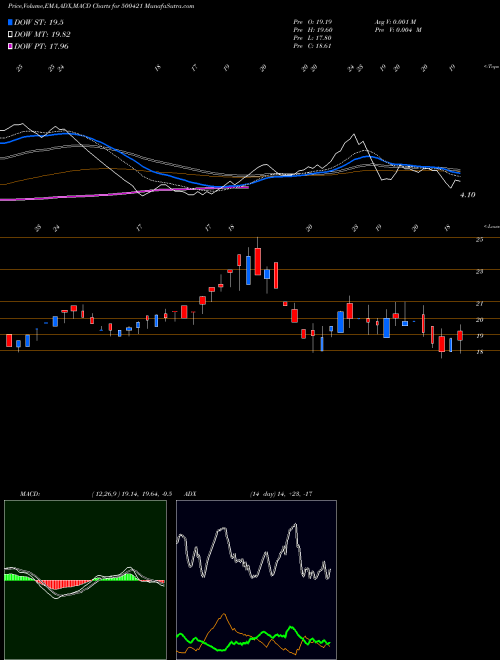This screenshot has height=660, width=500.
Task: Click the 'ADX' panel heading
Action: click(190, 494)
